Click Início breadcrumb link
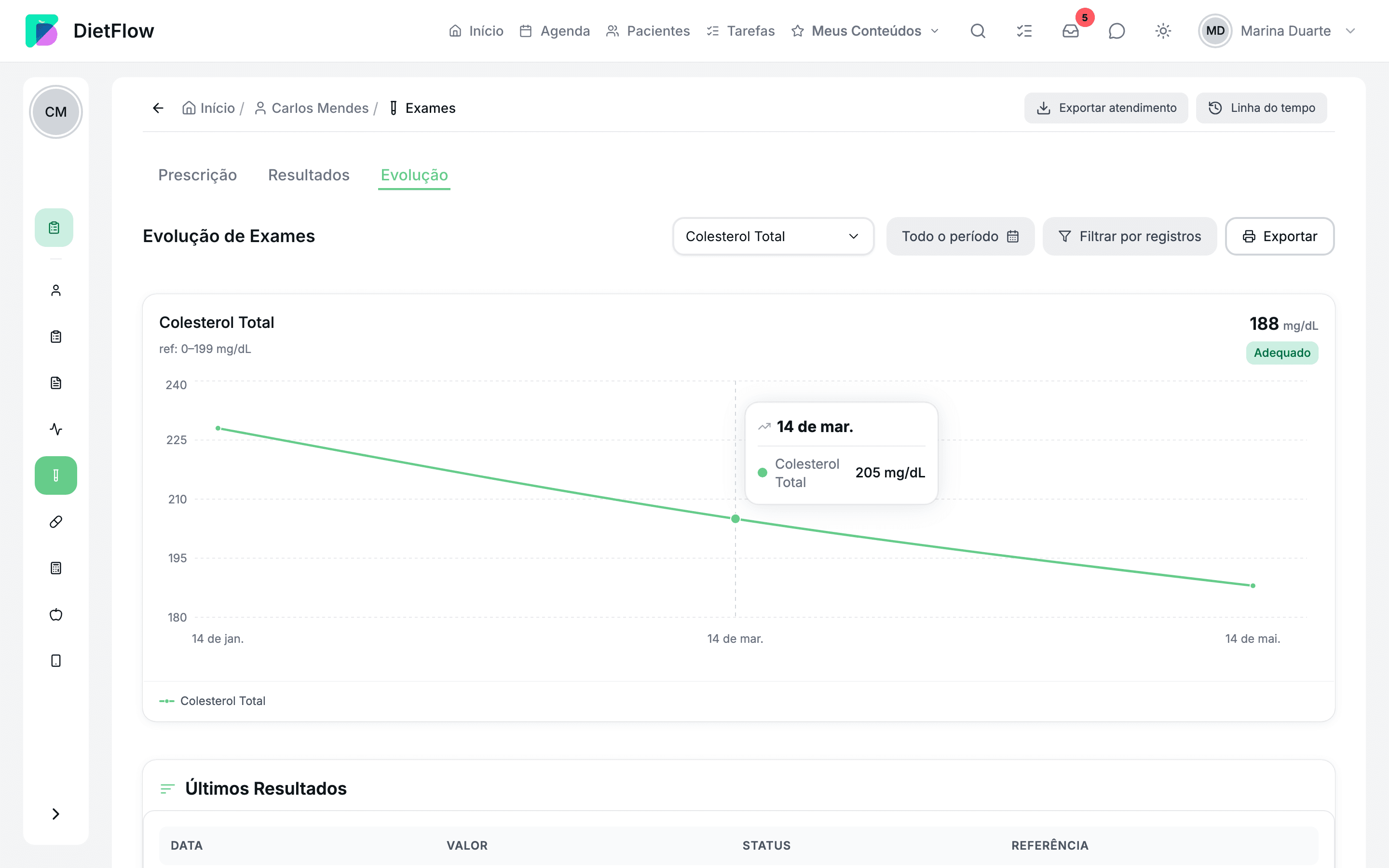Viewport: 1389px width, 868px height. pyautogui.click(x=209, y=108)
